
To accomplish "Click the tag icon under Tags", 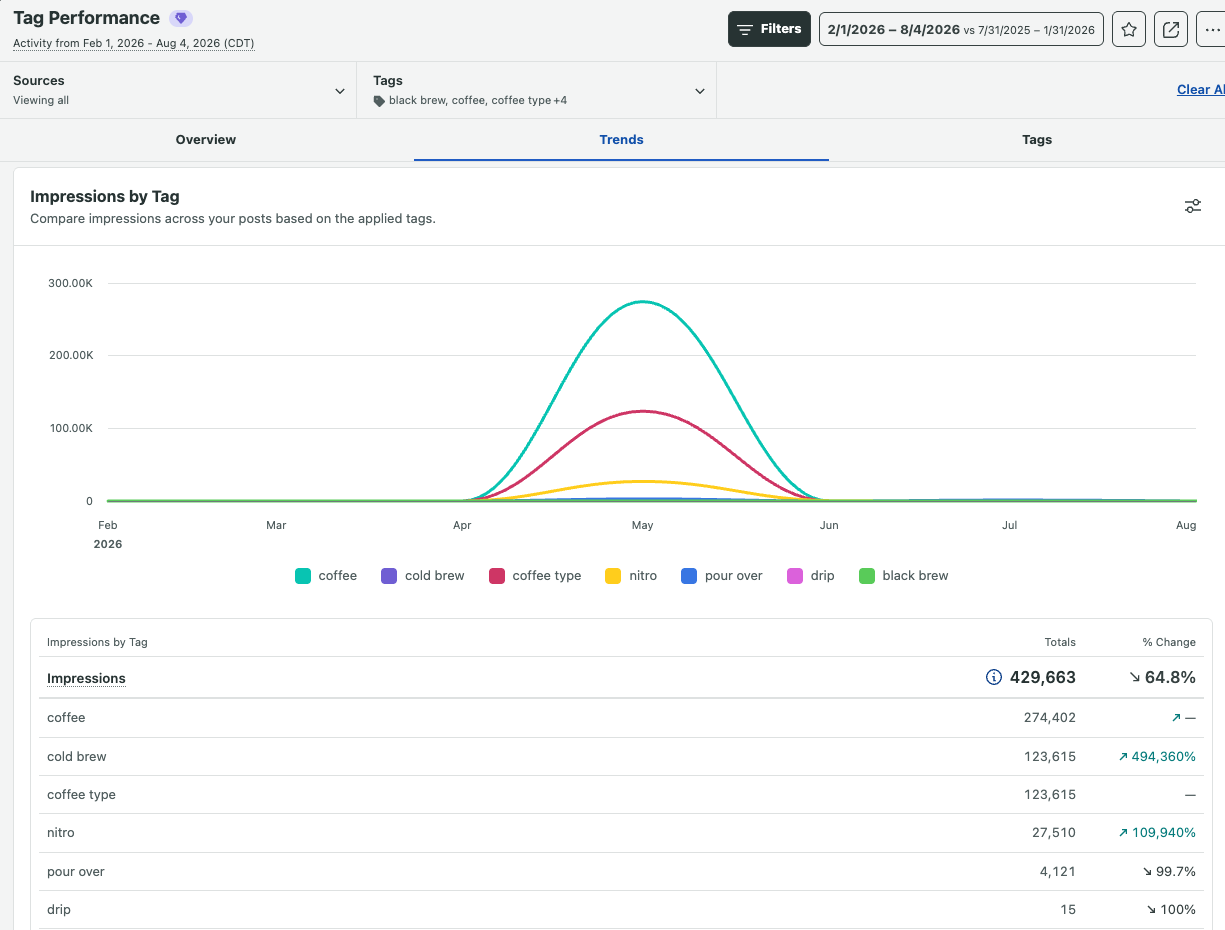I will [x=379, y=101].
